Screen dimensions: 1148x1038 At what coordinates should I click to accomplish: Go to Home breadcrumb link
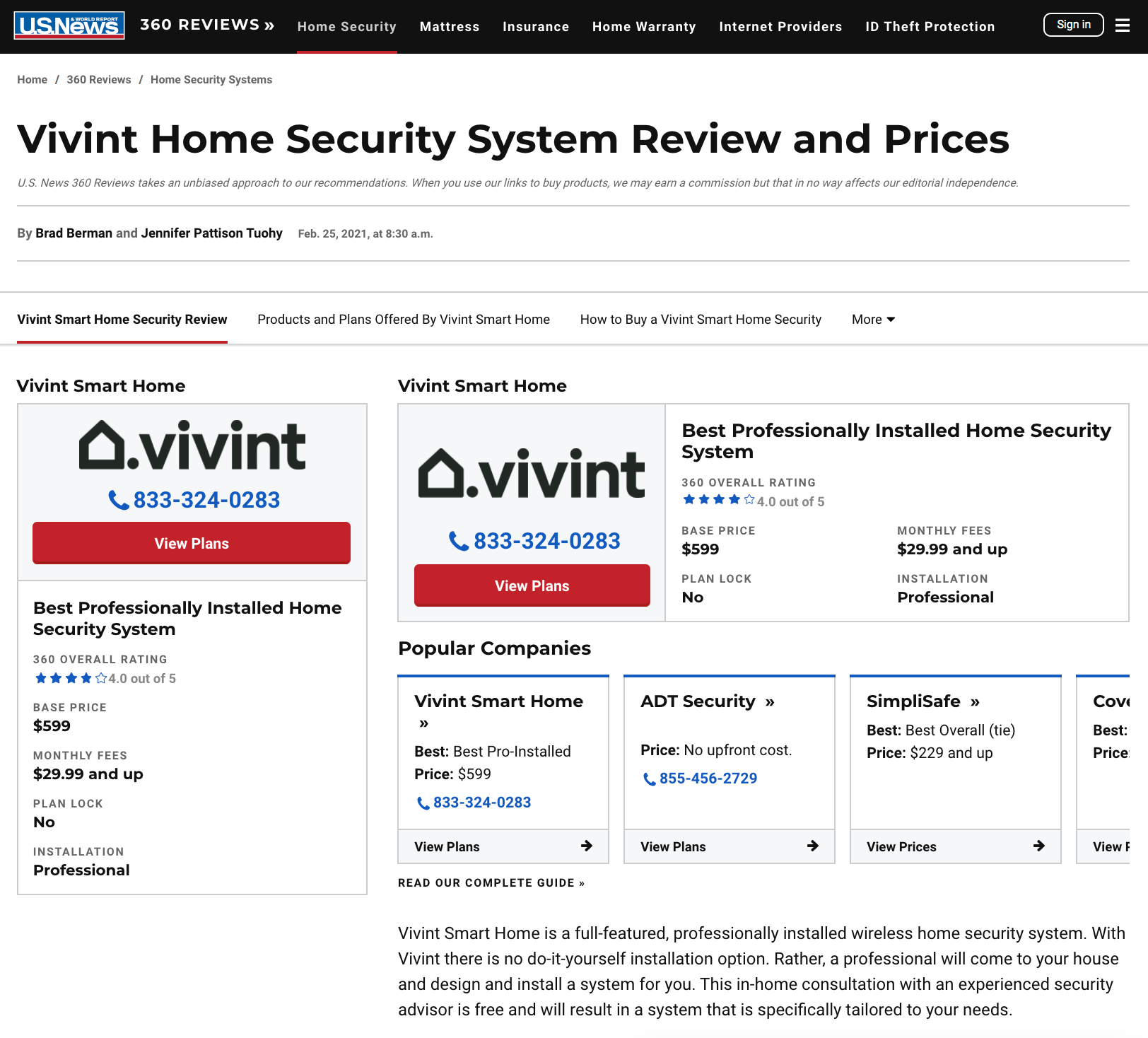[x=33, y=80]
